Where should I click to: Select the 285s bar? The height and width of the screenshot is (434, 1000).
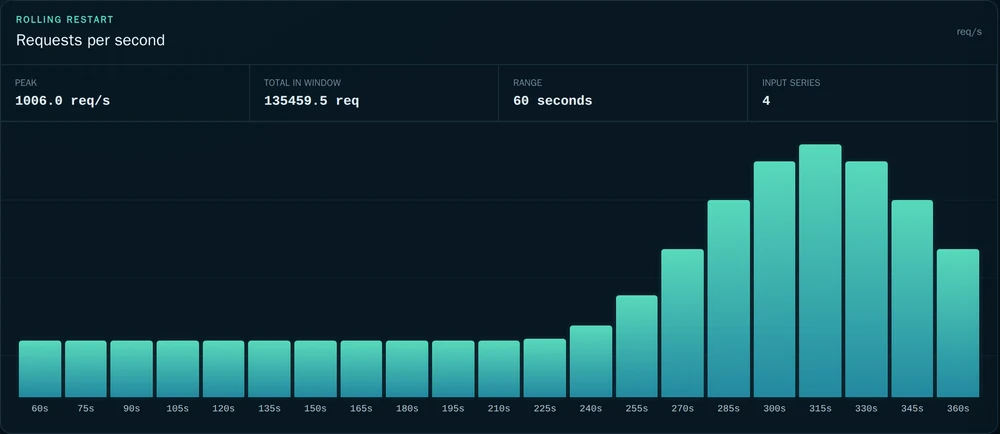click(x=728, y=299)
